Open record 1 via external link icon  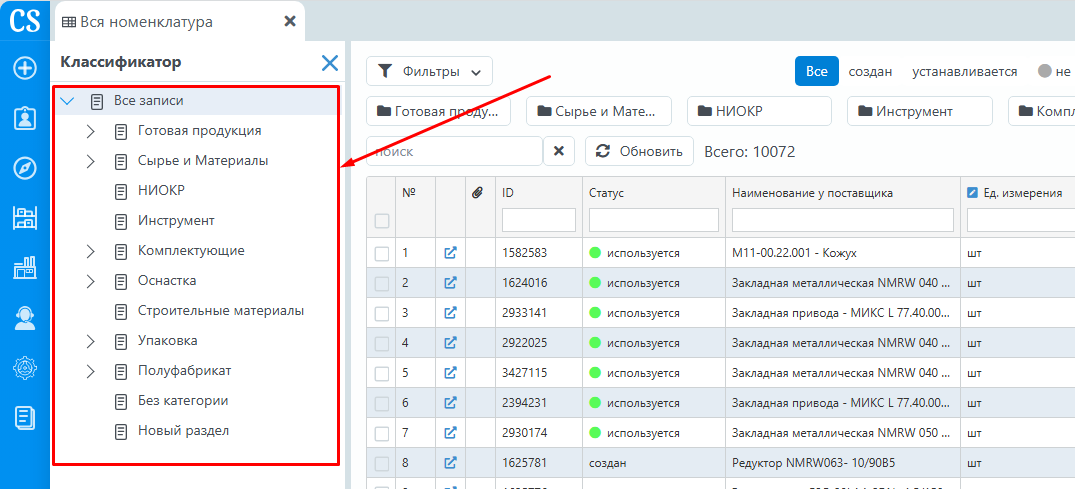tap(450, 253)
